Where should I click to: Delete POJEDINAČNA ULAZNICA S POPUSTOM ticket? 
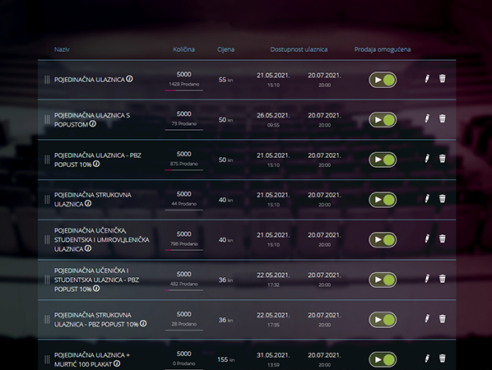(x=442, y=119)
